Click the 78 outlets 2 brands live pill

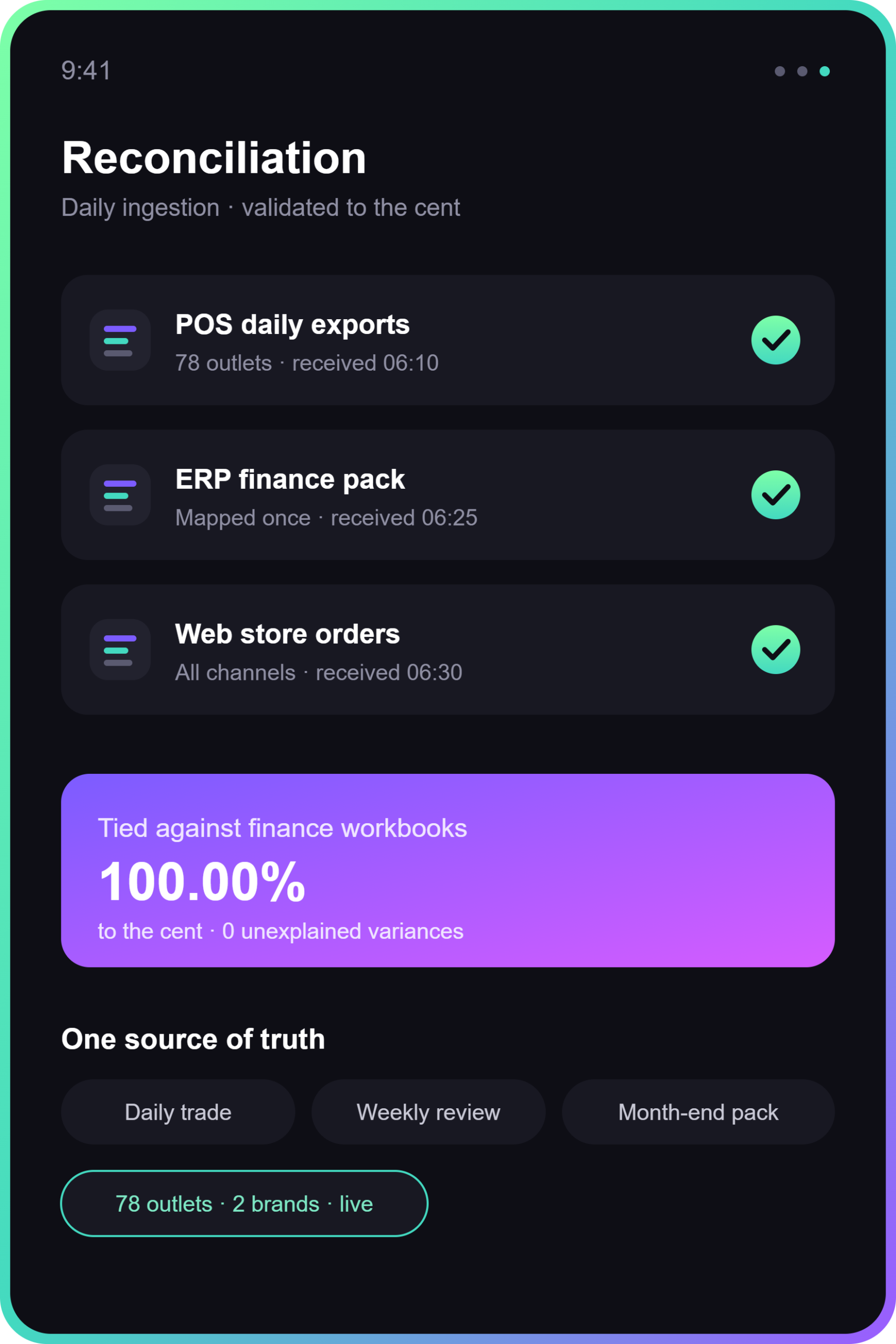point(244,1203)
